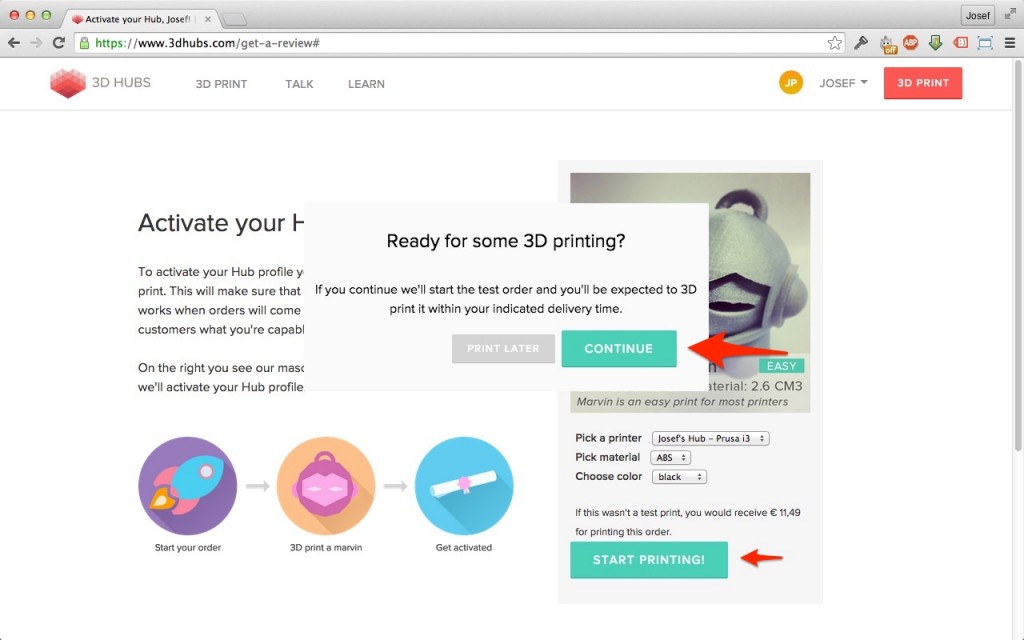
Task: Switch to the LEARN section
Action: [x=366, y=84]
